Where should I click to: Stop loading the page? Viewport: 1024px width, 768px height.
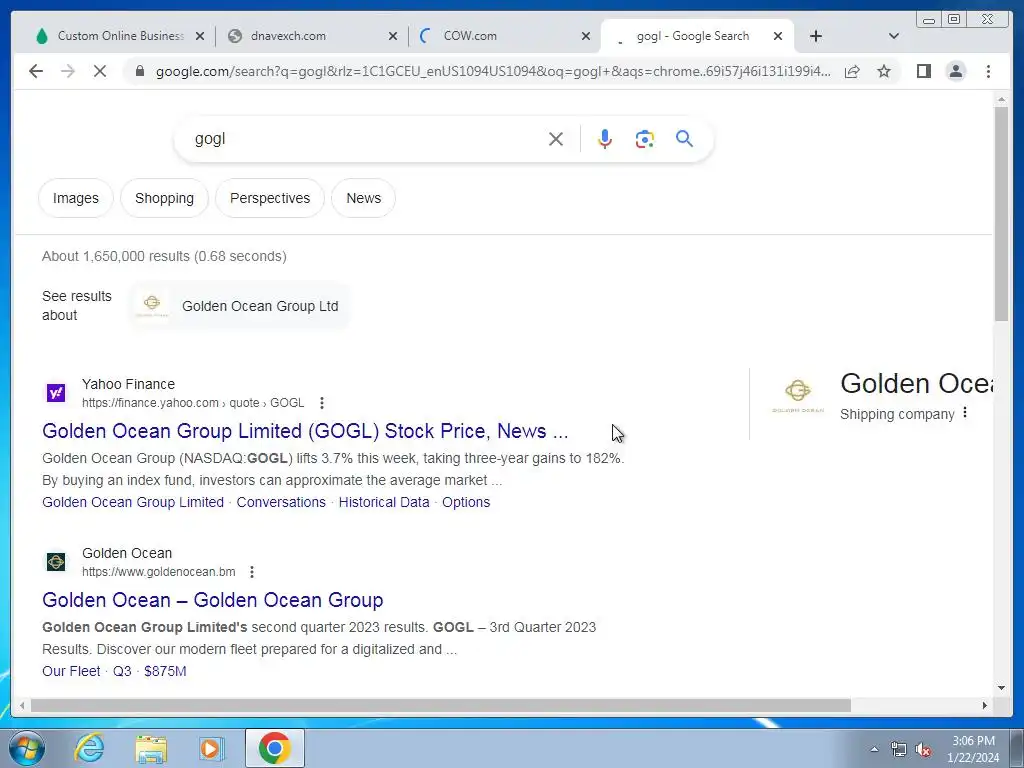[100, 71]
